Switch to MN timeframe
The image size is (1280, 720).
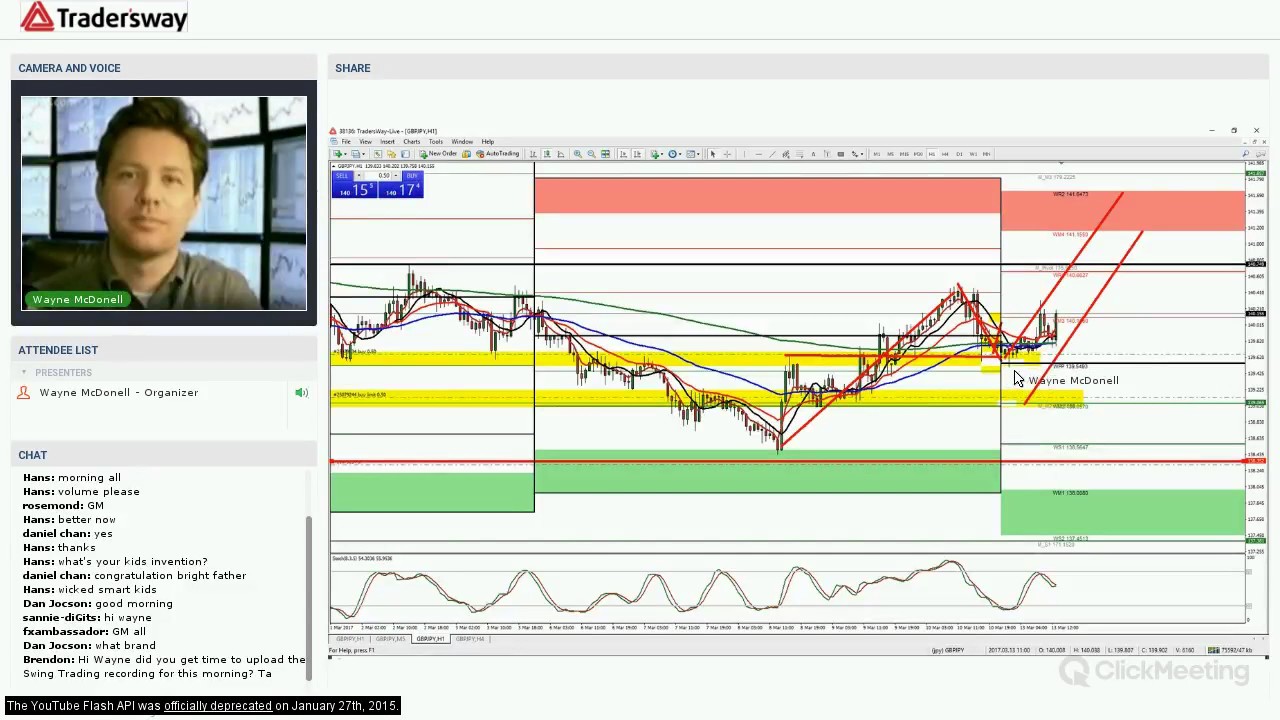(x=986, y=153)
